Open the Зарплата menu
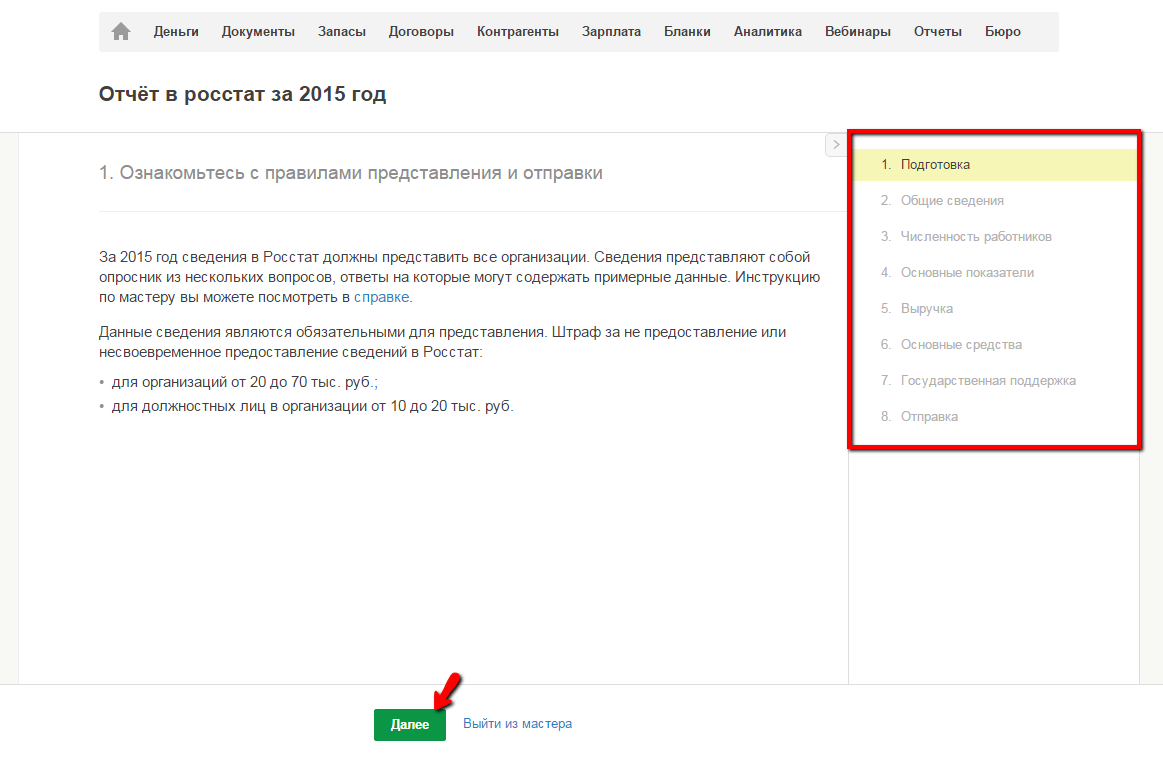 [611, 32]
